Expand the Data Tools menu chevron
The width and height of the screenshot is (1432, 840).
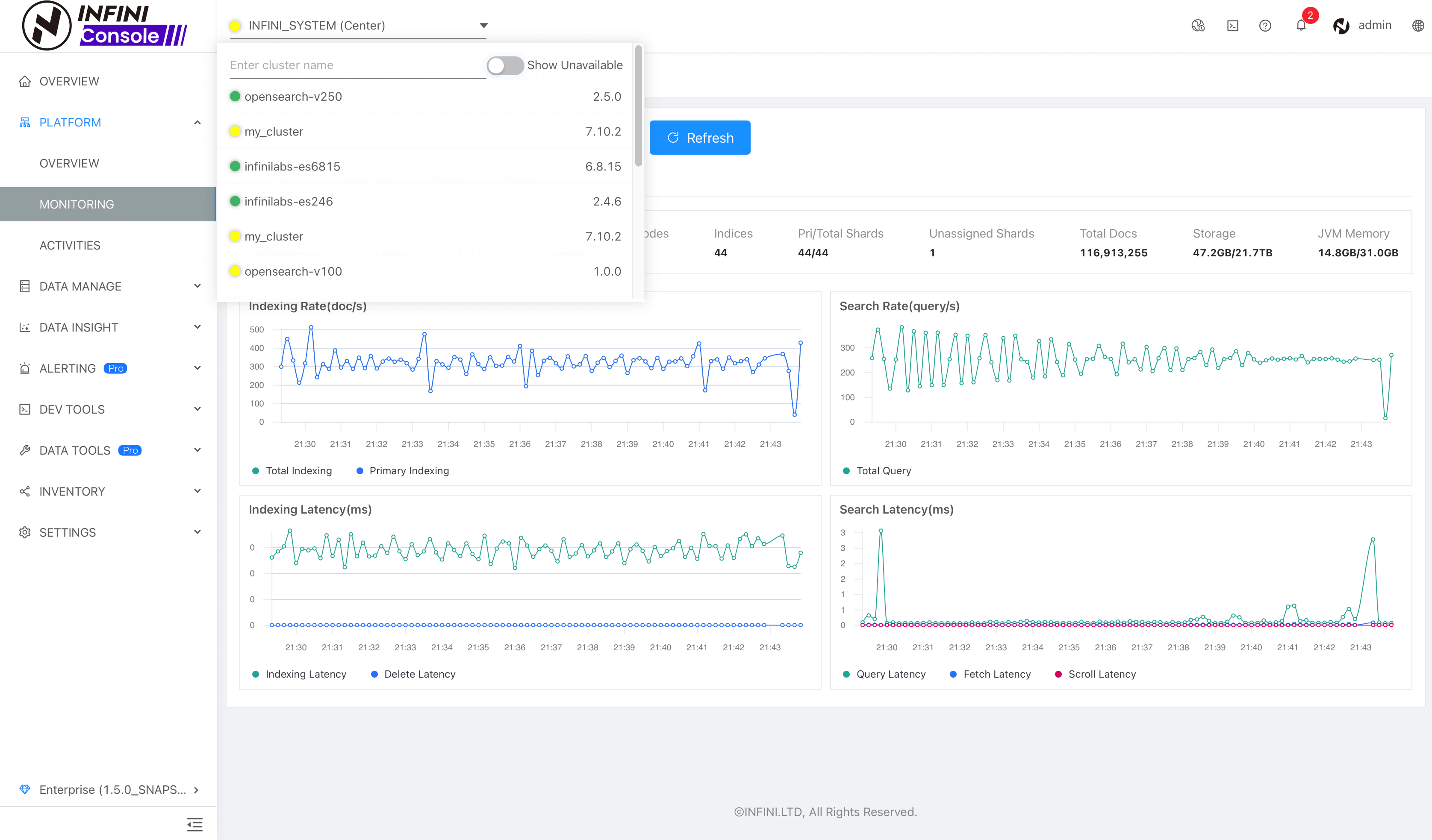point(197,450)
